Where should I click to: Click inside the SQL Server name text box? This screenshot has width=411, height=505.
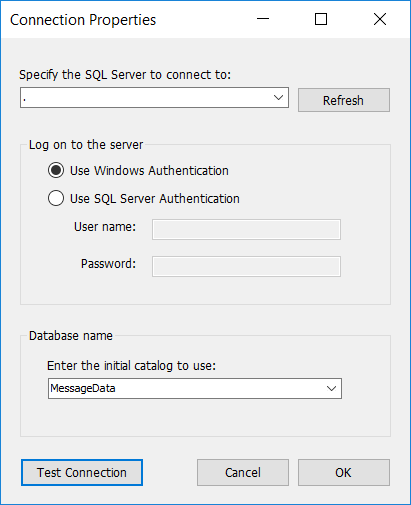(145, 98)
